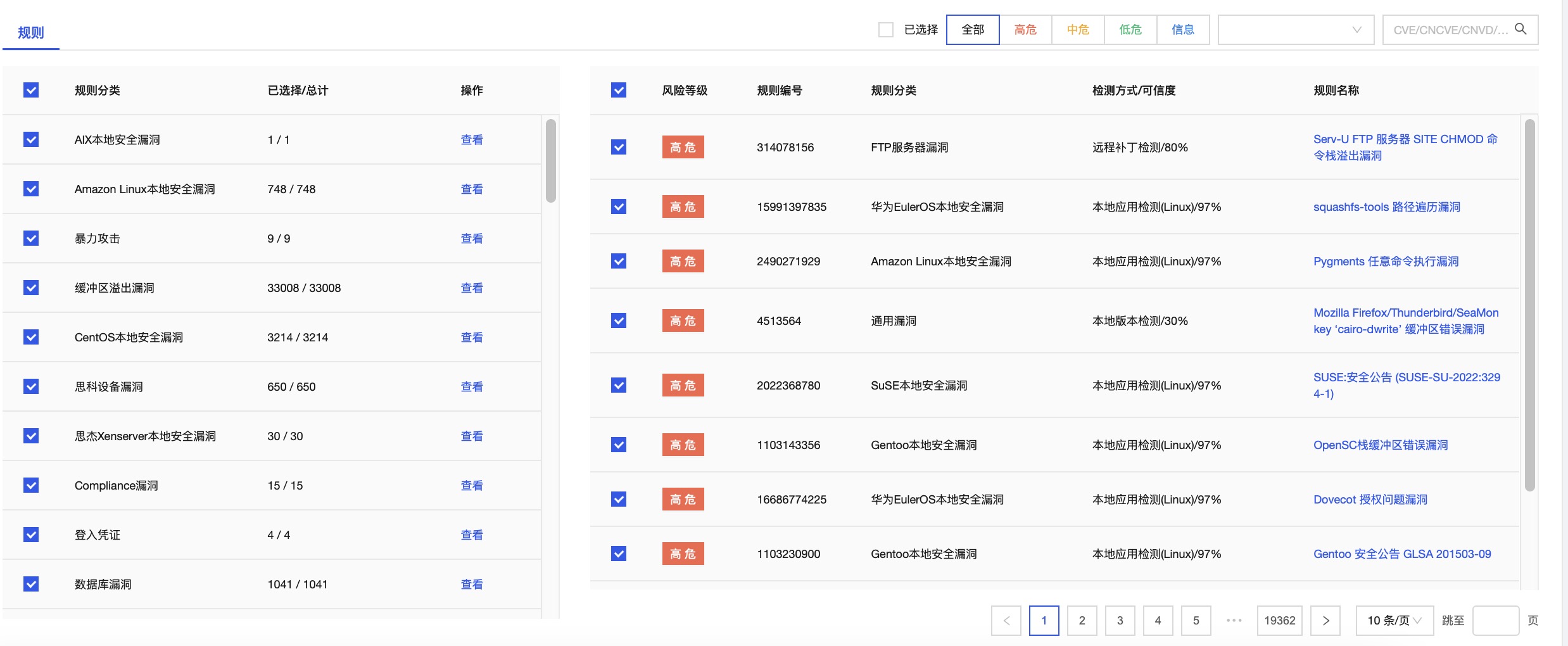This screenshot has height=646, width=1568.
Task: Click 查看 for 缓冲区溢出漏洞
Action: point(472,288)
